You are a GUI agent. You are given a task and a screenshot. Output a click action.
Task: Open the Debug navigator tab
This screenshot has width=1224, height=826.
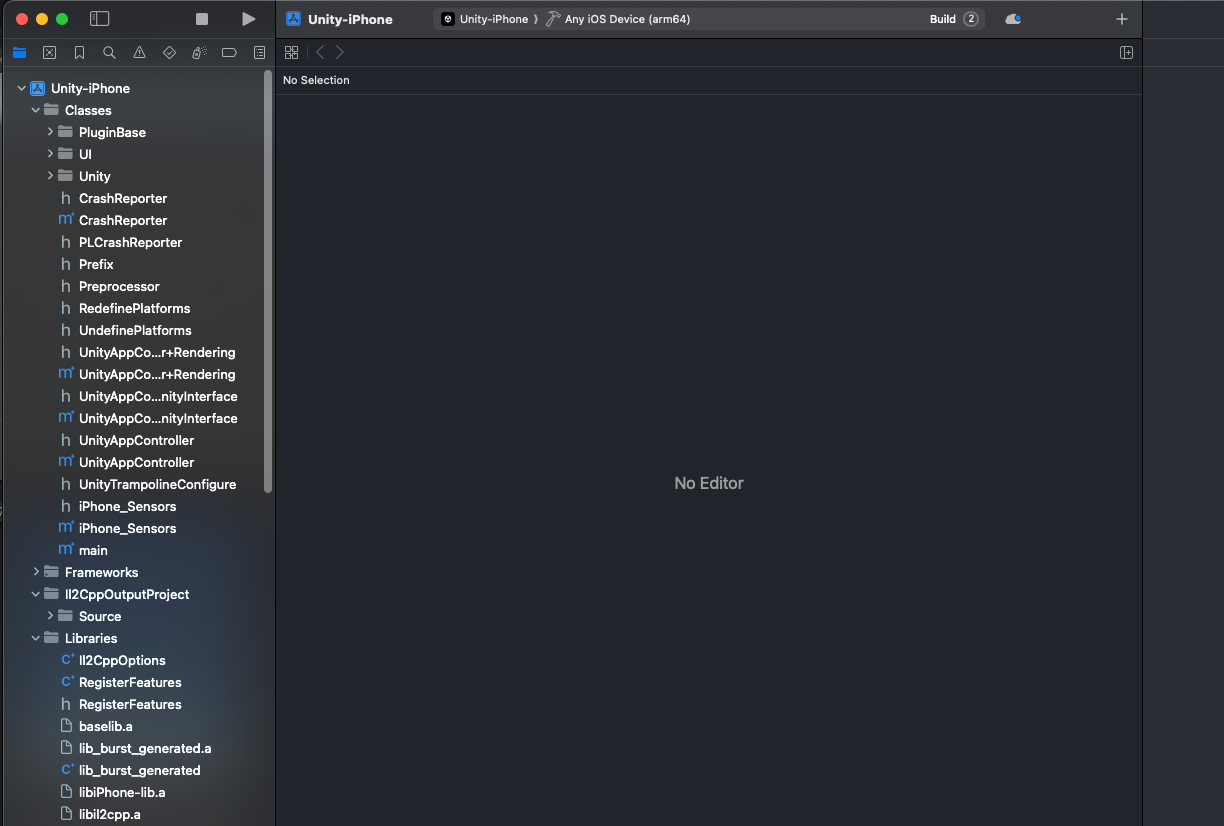[199, 53]
